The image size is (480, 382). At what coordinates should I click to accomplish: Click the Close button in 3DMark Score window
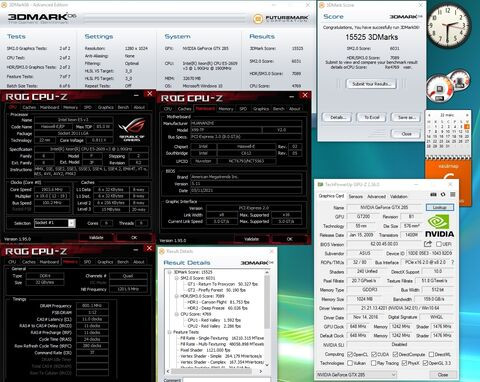[406, 134]
